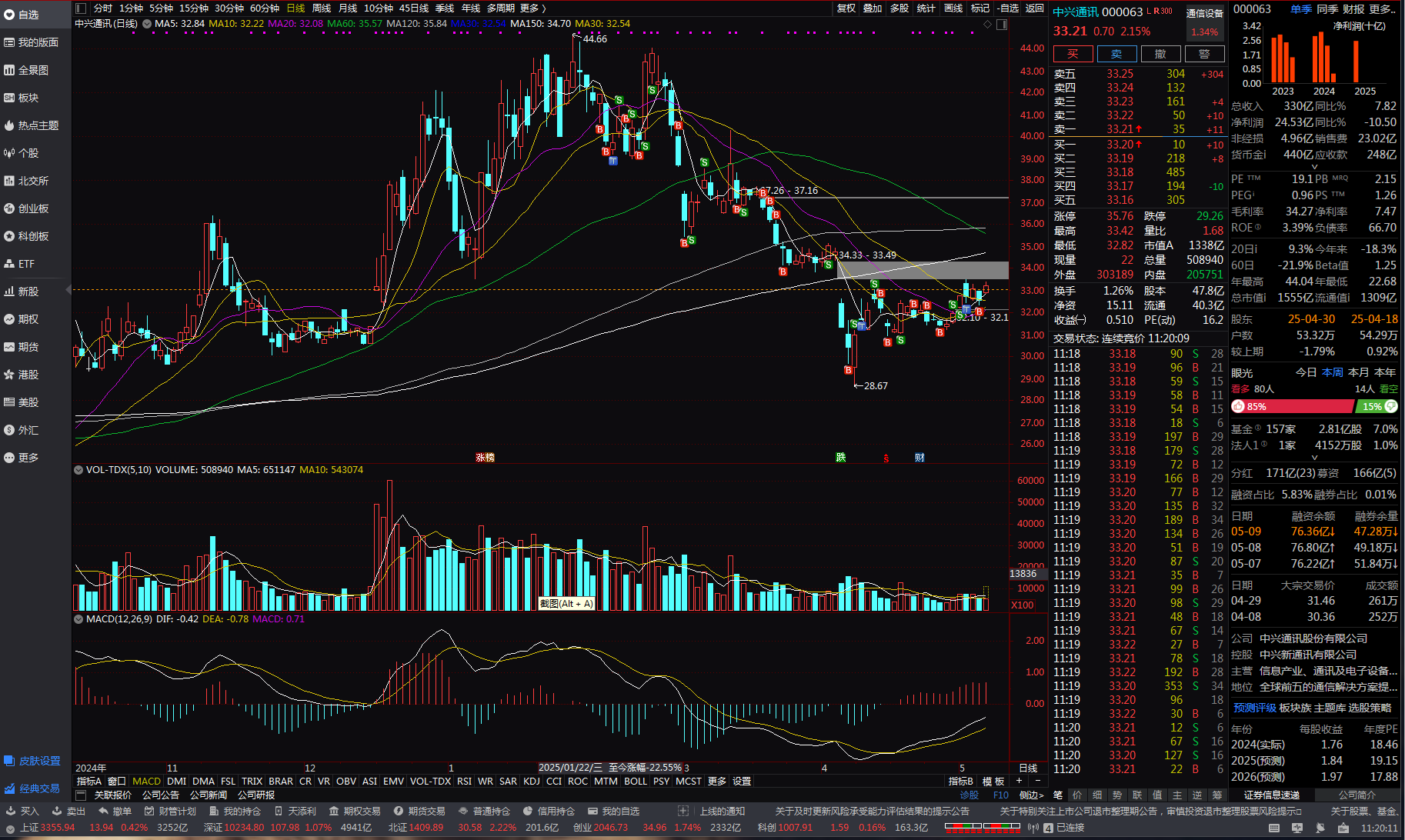Toggle 窗口 indicator window option
Viewport: 1405px width, 840px height.
[116, 781]
